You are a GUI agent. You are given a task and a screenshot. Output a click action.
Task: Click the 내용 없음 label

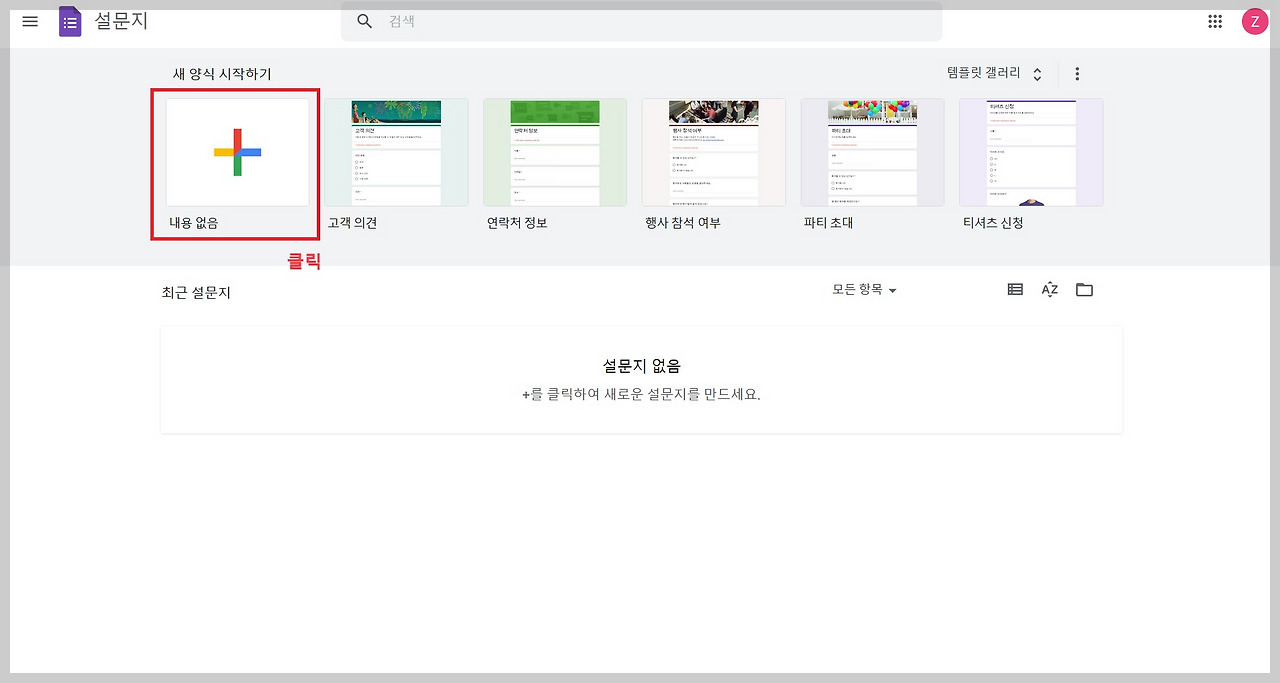tap(194, 223)
